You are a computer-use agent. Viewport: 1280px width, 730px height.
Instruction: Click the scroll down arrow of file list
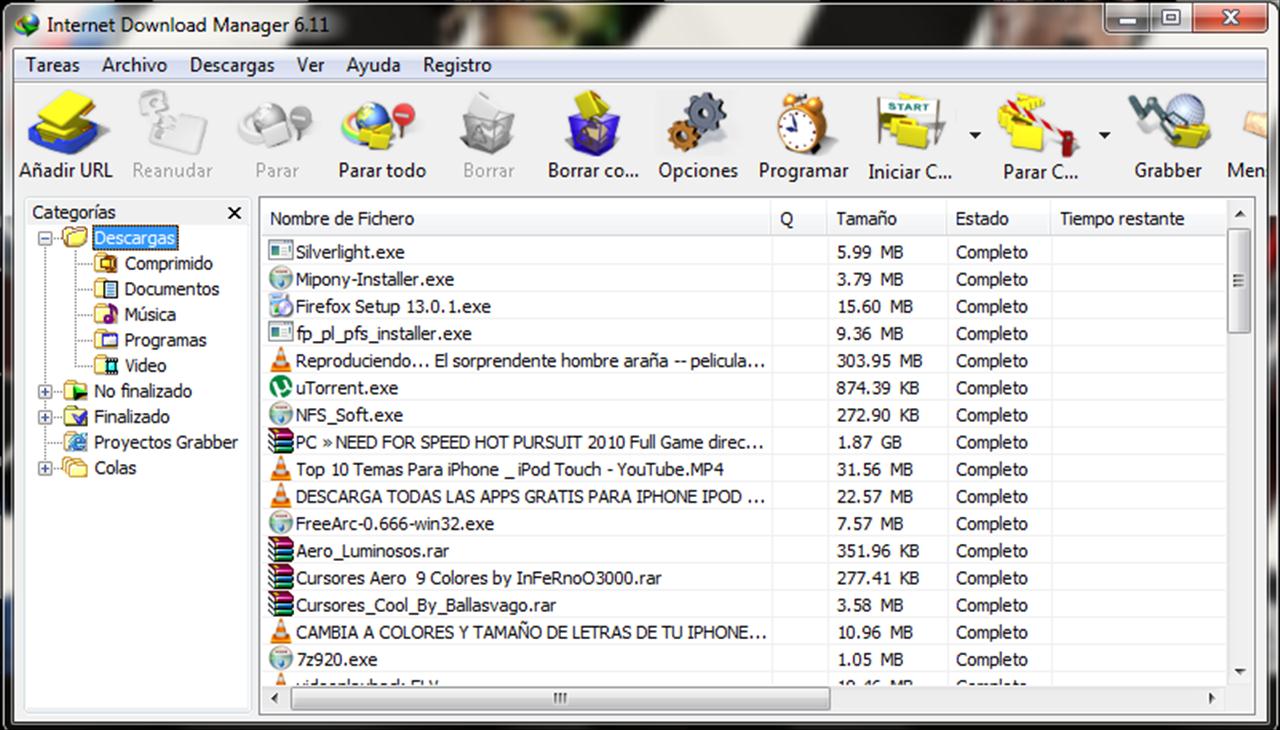1239,672
